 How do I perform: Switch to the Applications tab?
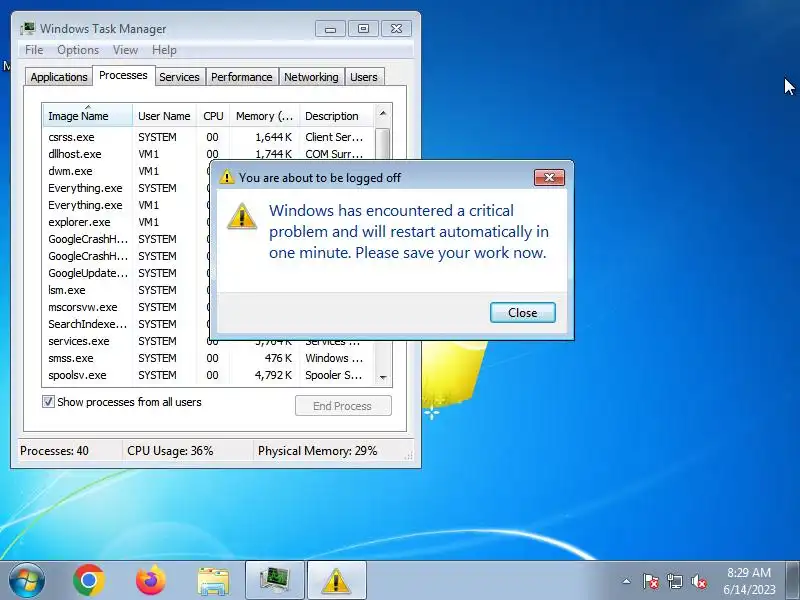(59, 77)
